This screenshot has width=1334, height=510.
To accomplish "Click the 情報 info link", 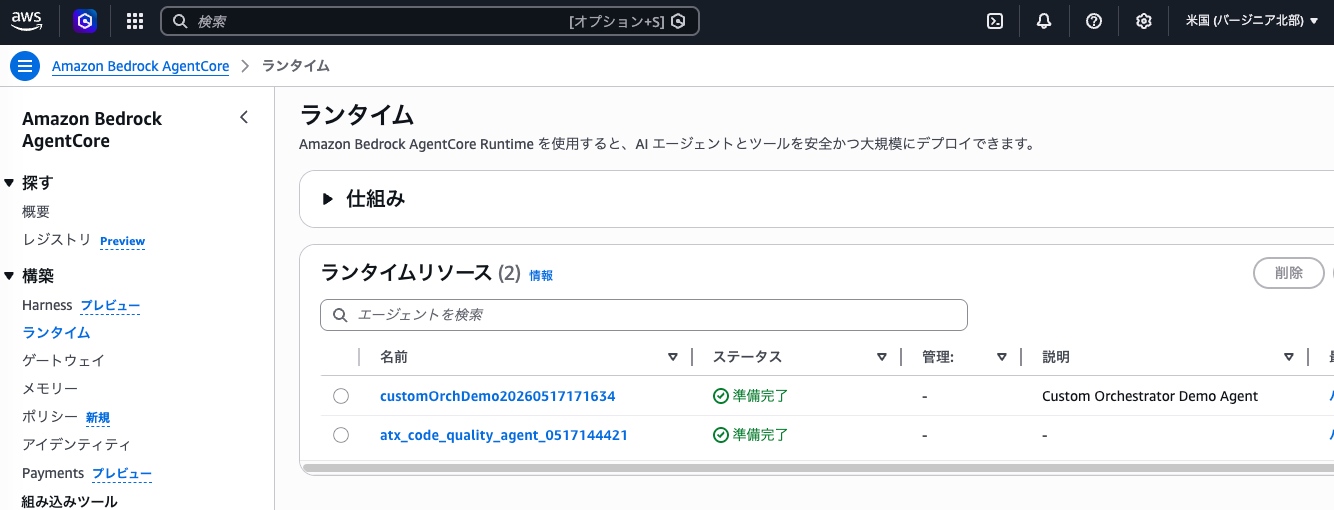I will (541, 275).
